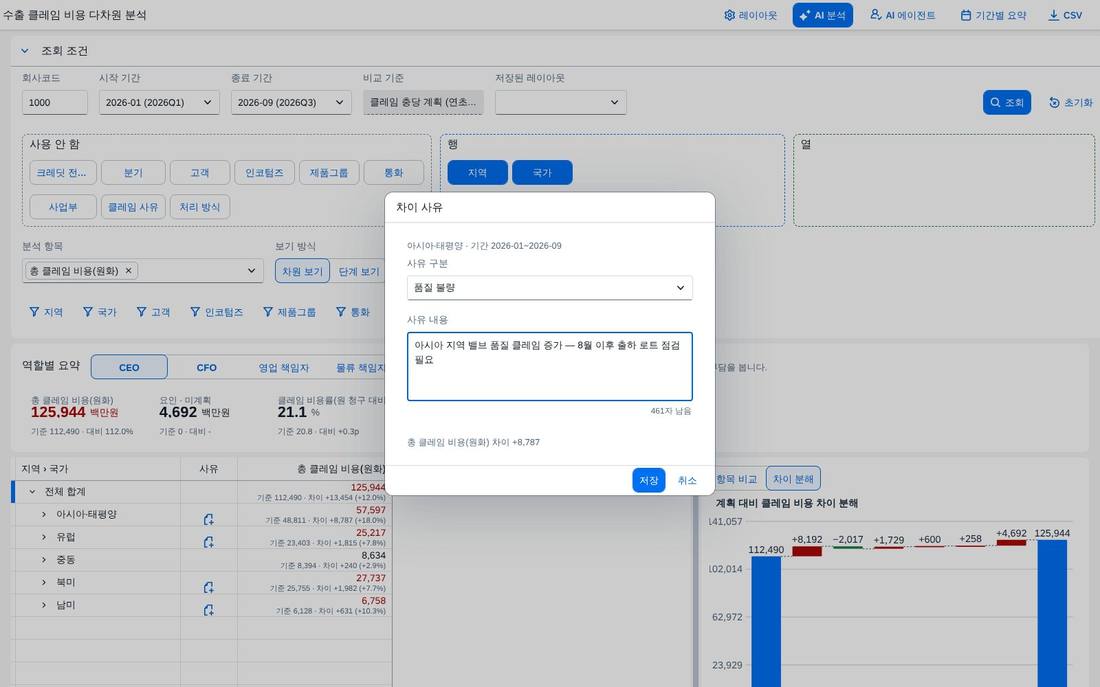
Task: Select the 통화 unused dimension chip
Action: 394,173
